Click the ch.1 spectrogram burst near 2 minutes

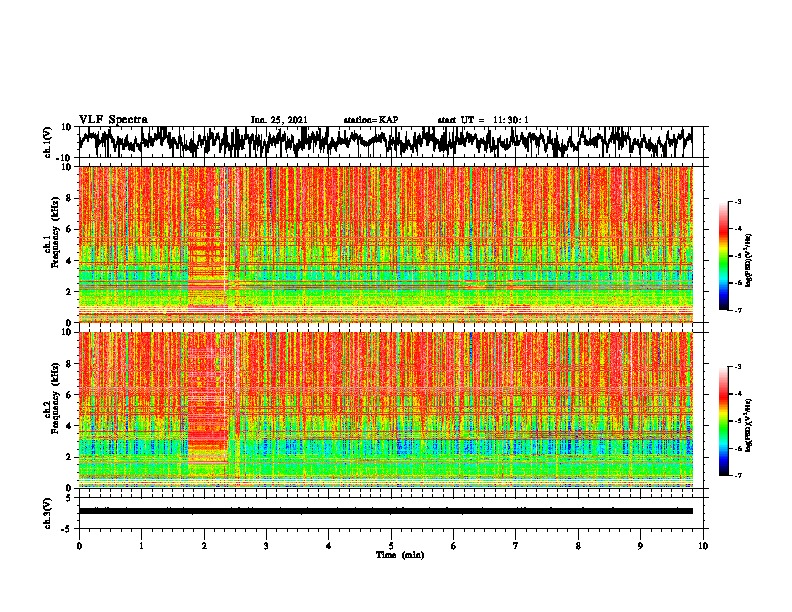pos(207,244)
